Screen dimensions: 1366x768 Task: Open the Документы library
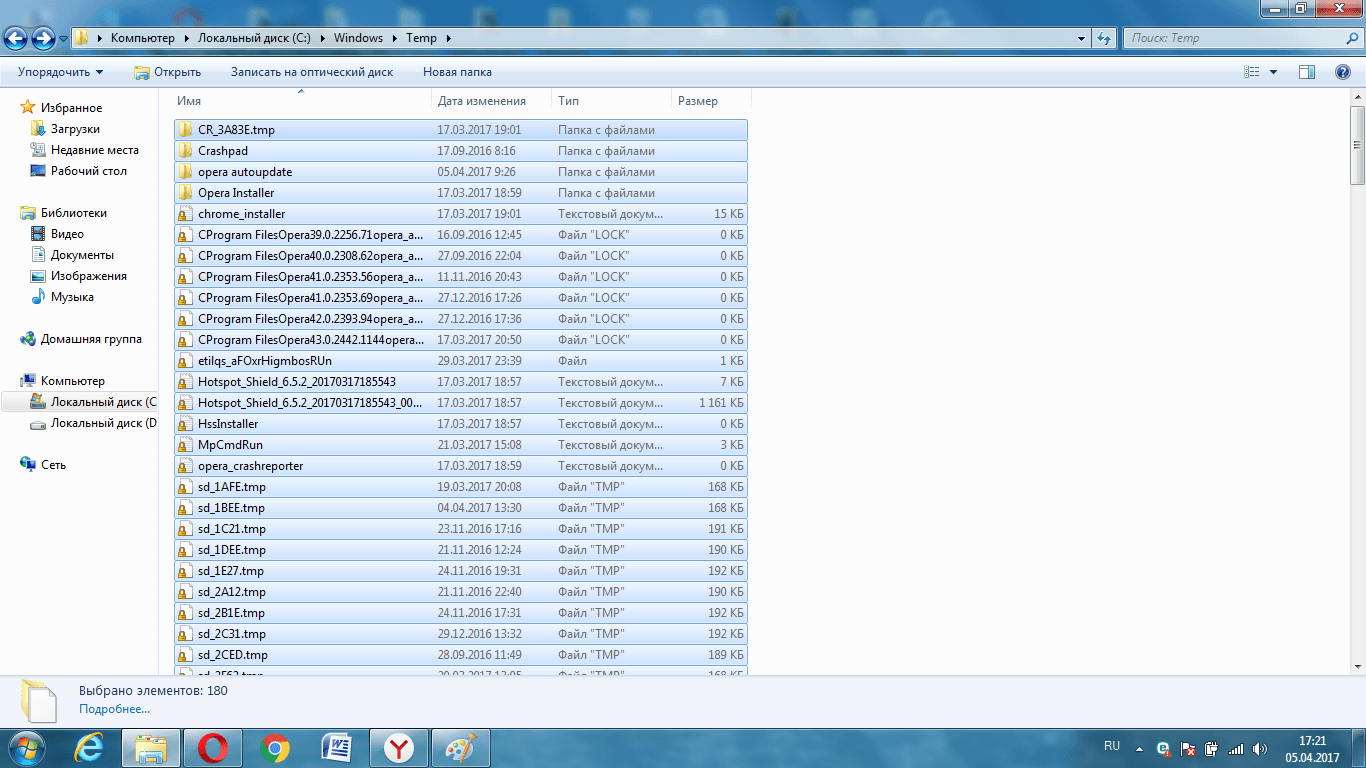pyautogui.click(x=82, y=255)
